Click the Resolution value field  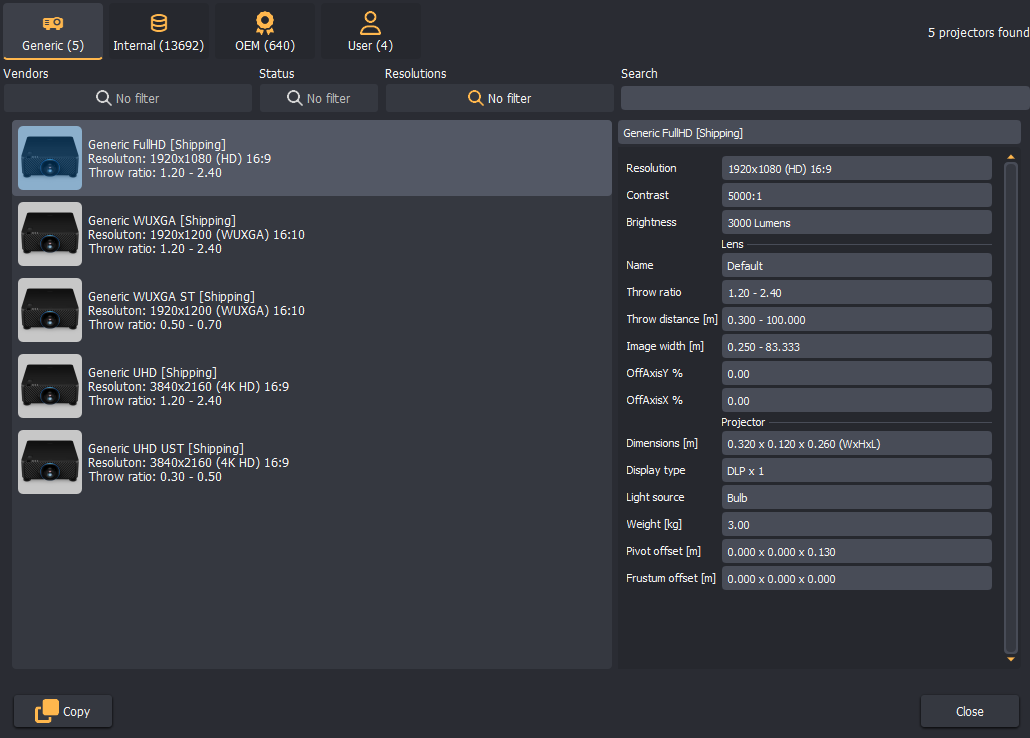857,168
